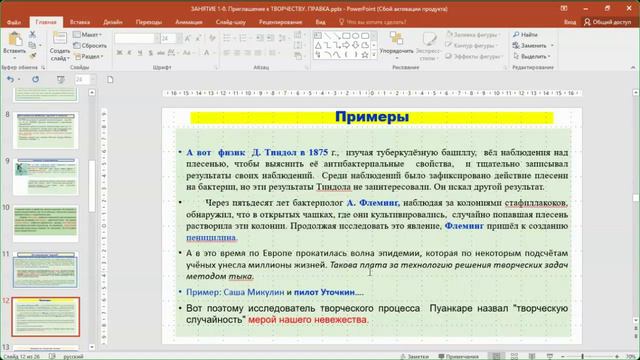640x360 pixels.
Task: Click Increase font size icon
Action: click(187, 39)
